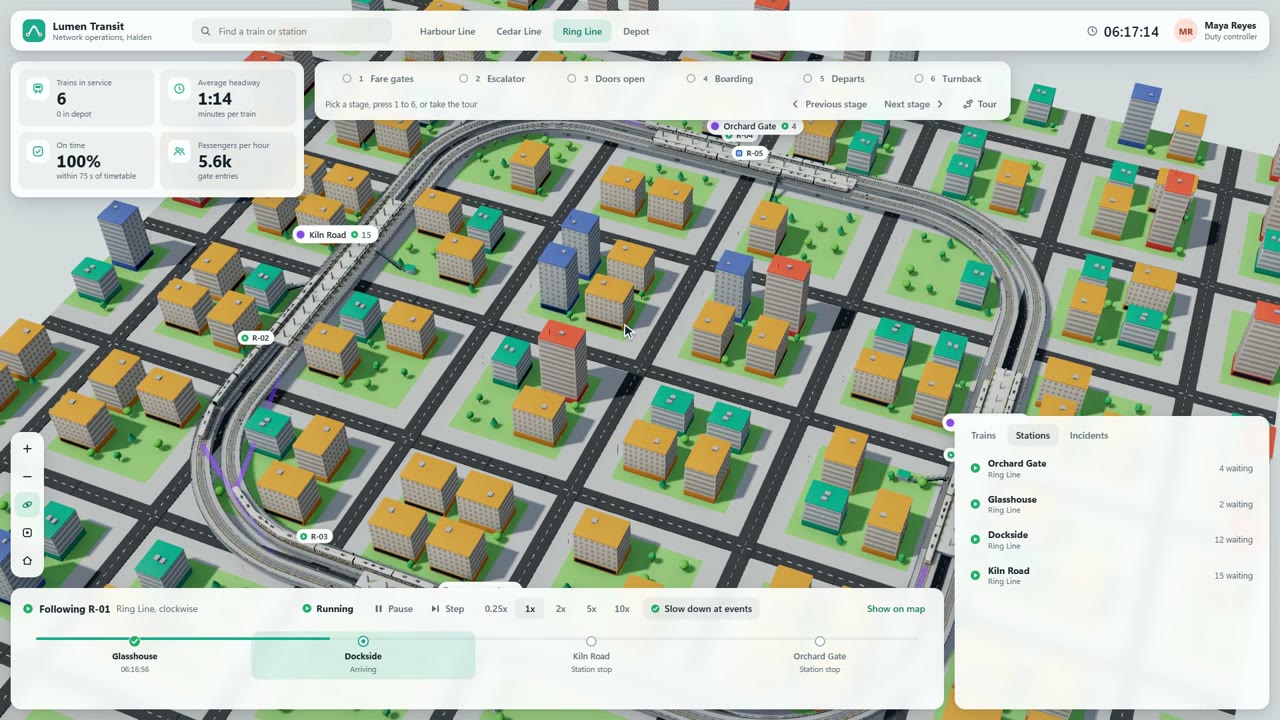The height and width of the screenshot is (720, 1280).
Task: Go to Previous stage
Action: 829,104
